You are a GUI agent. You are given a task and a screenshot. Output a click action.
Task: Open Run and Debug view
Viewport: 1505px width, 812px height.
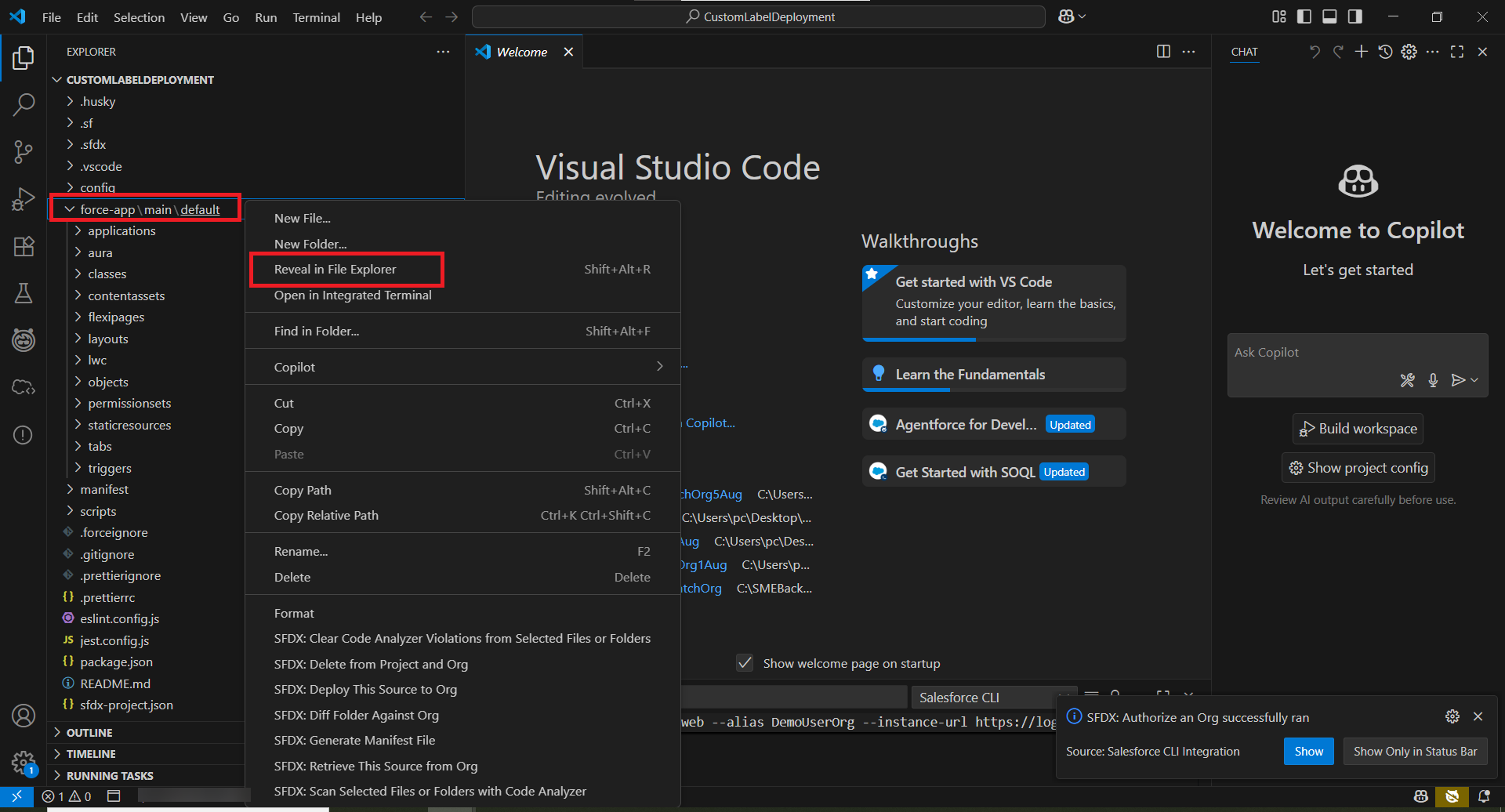pyautogui.click(x=24, y=199)
